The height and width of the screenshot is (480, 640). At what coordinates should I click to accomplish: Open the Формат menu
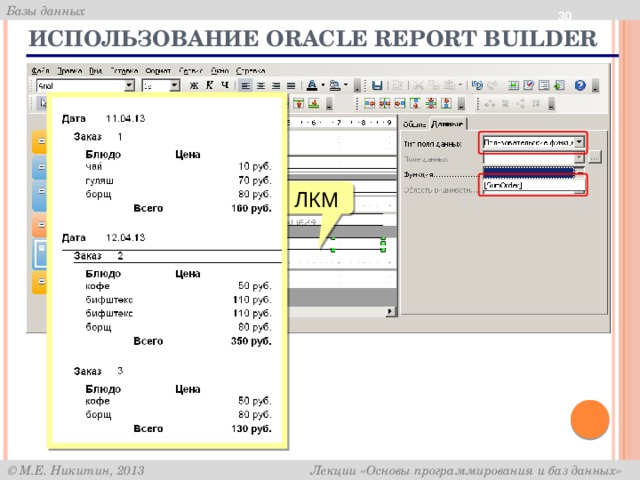tap(158, 71)
